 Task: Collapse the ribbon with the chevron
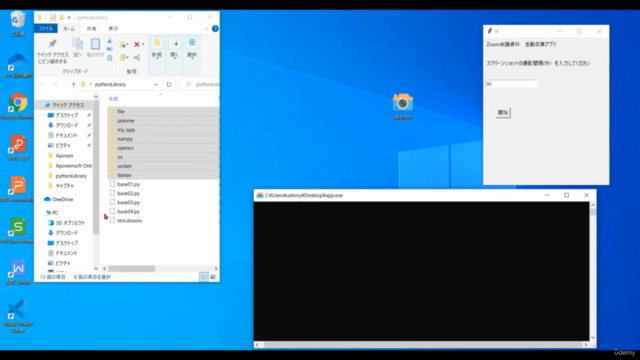[207, 29]
